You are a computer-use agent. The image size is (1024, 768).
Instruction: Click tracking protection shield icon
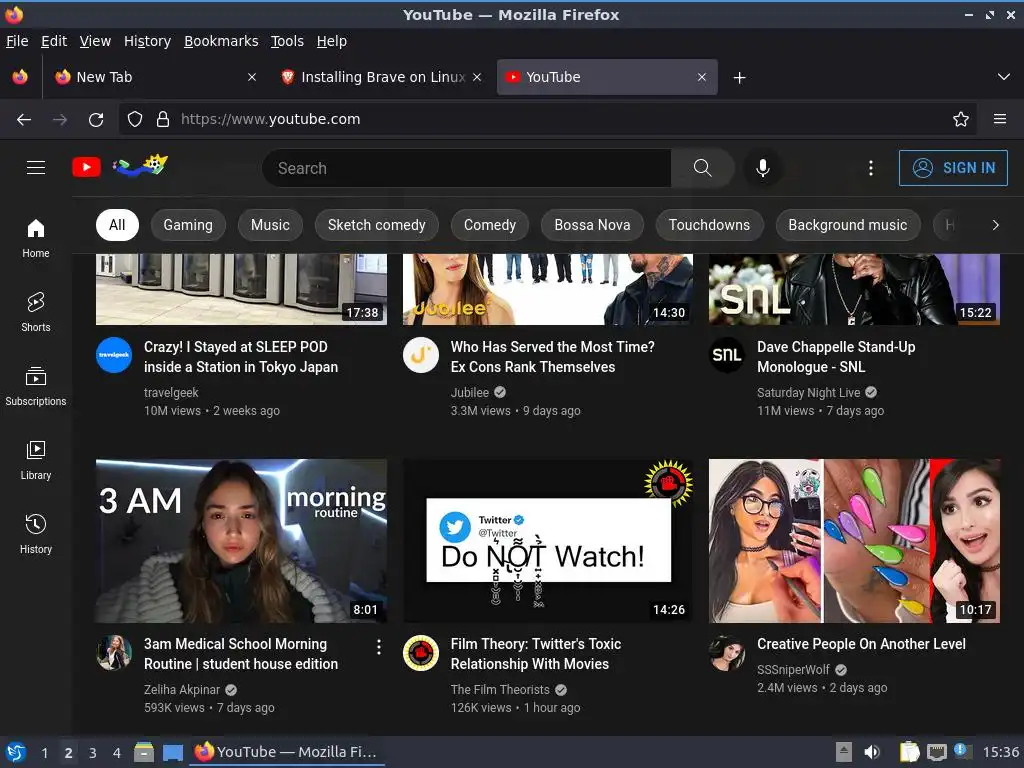pos(135,120)
